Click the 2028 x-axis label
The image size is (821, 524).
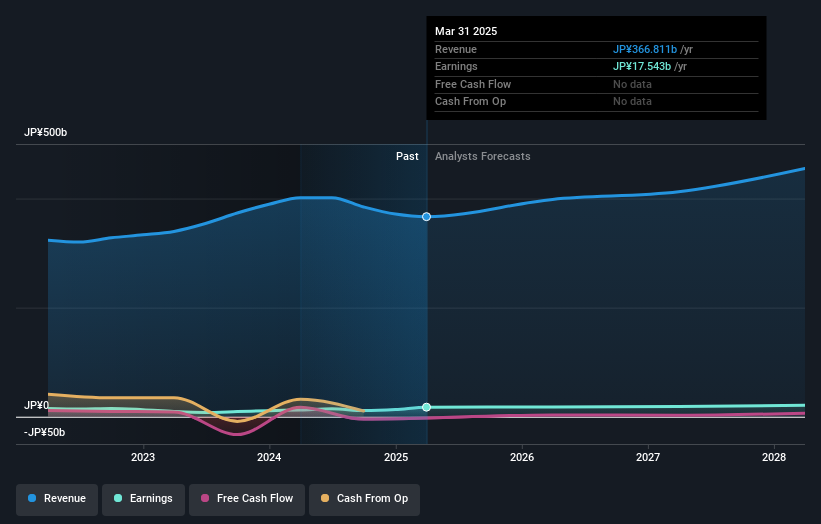[774, 457]
